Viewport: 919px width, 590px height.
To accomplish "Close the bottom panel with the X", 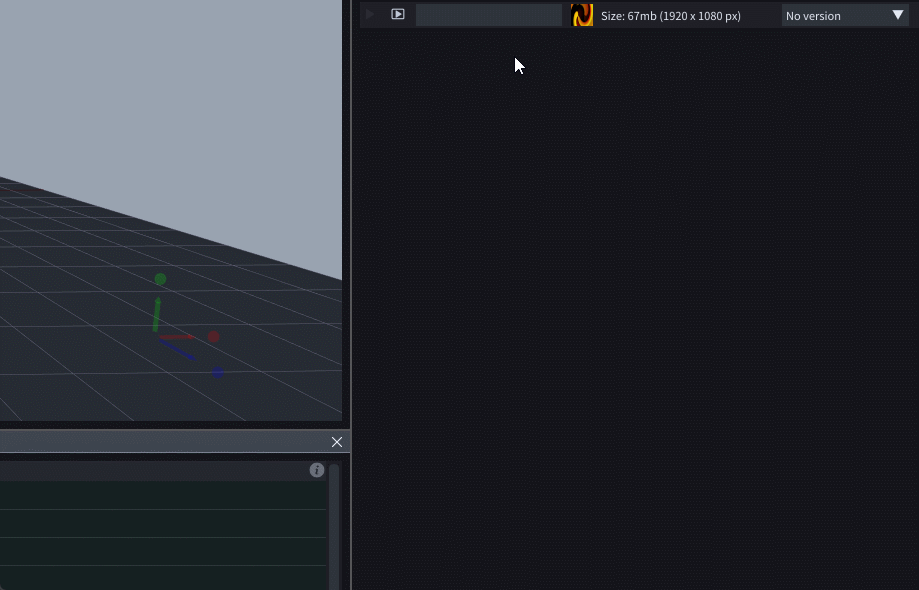I will tap(337, 442).
